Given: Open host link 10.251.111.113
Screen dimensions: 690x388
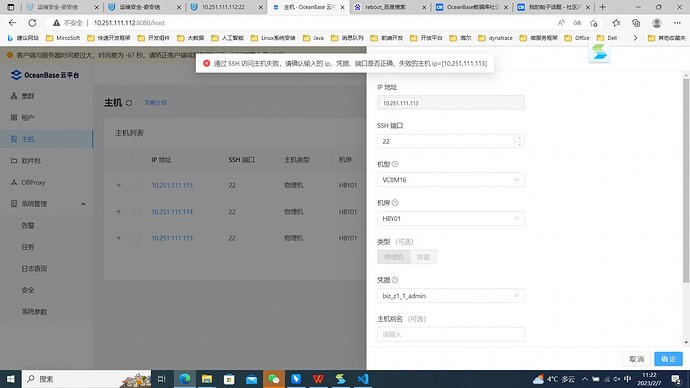Looking at the screenshot, I should 172,238.
